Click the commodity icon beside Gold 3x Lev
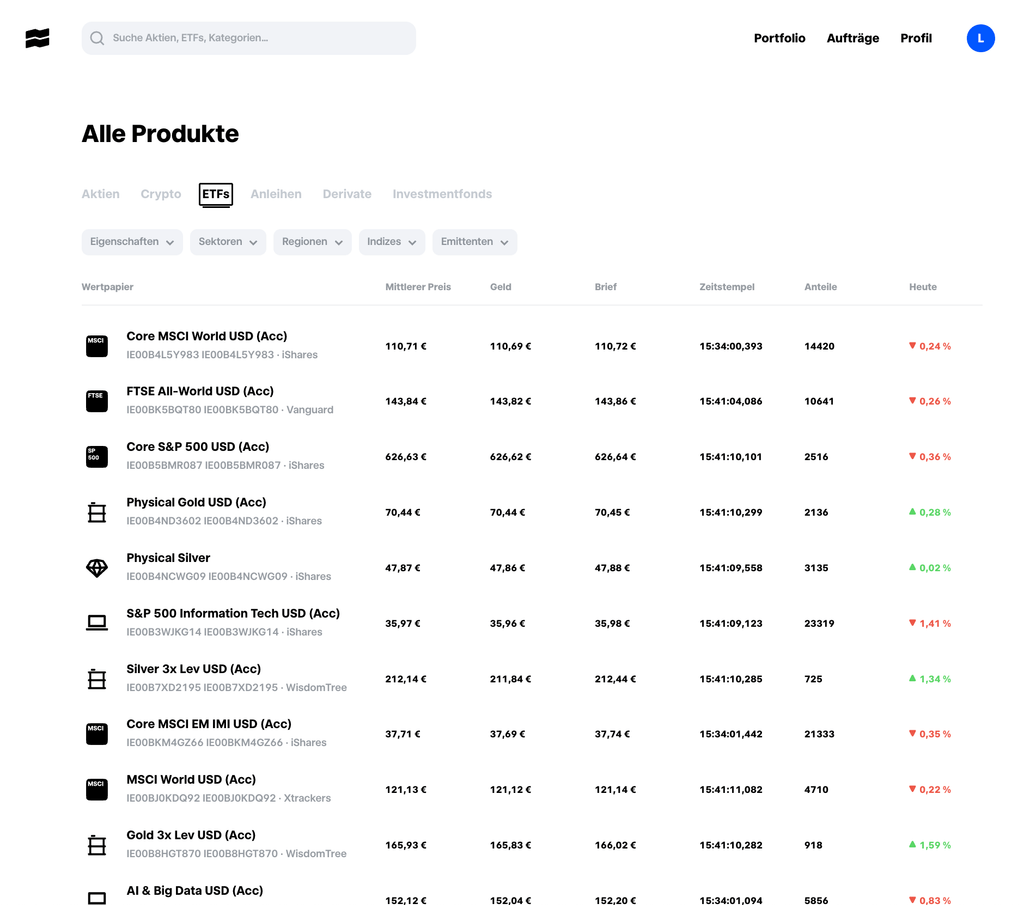 (96, 845)
